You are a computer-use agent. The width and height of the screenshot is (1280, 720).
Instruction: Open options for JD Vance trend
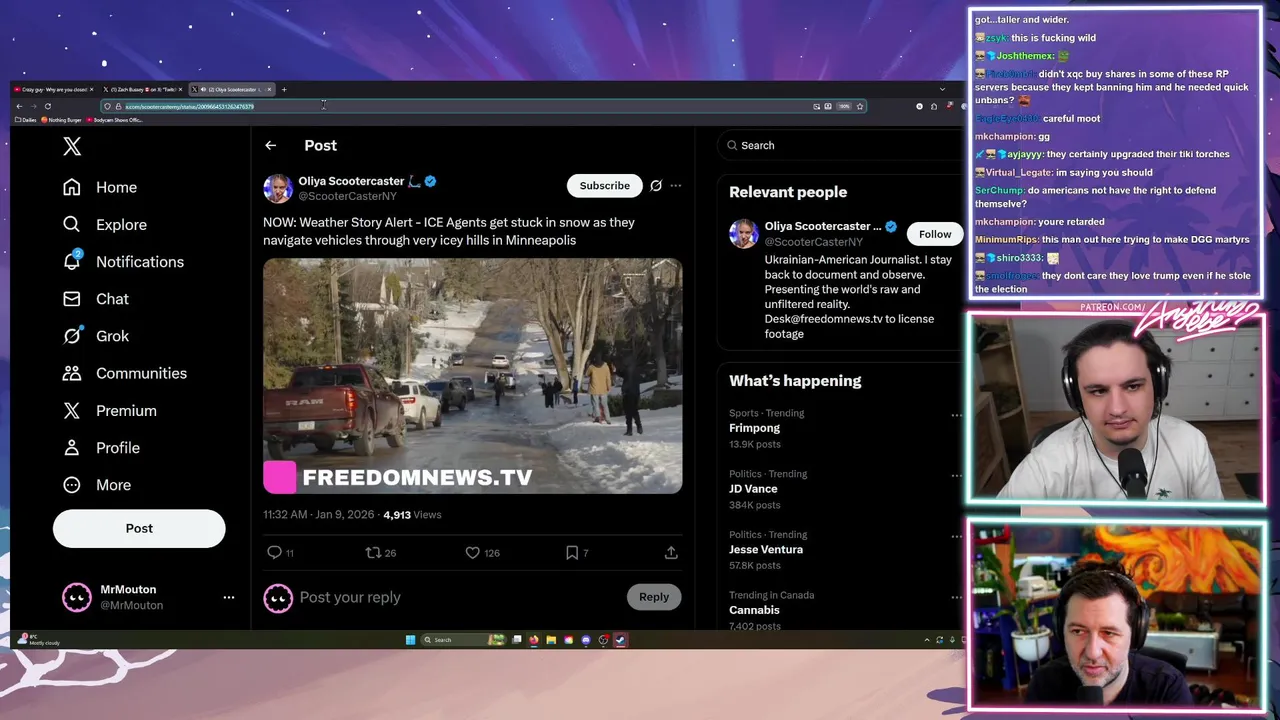tap(956, 476)
